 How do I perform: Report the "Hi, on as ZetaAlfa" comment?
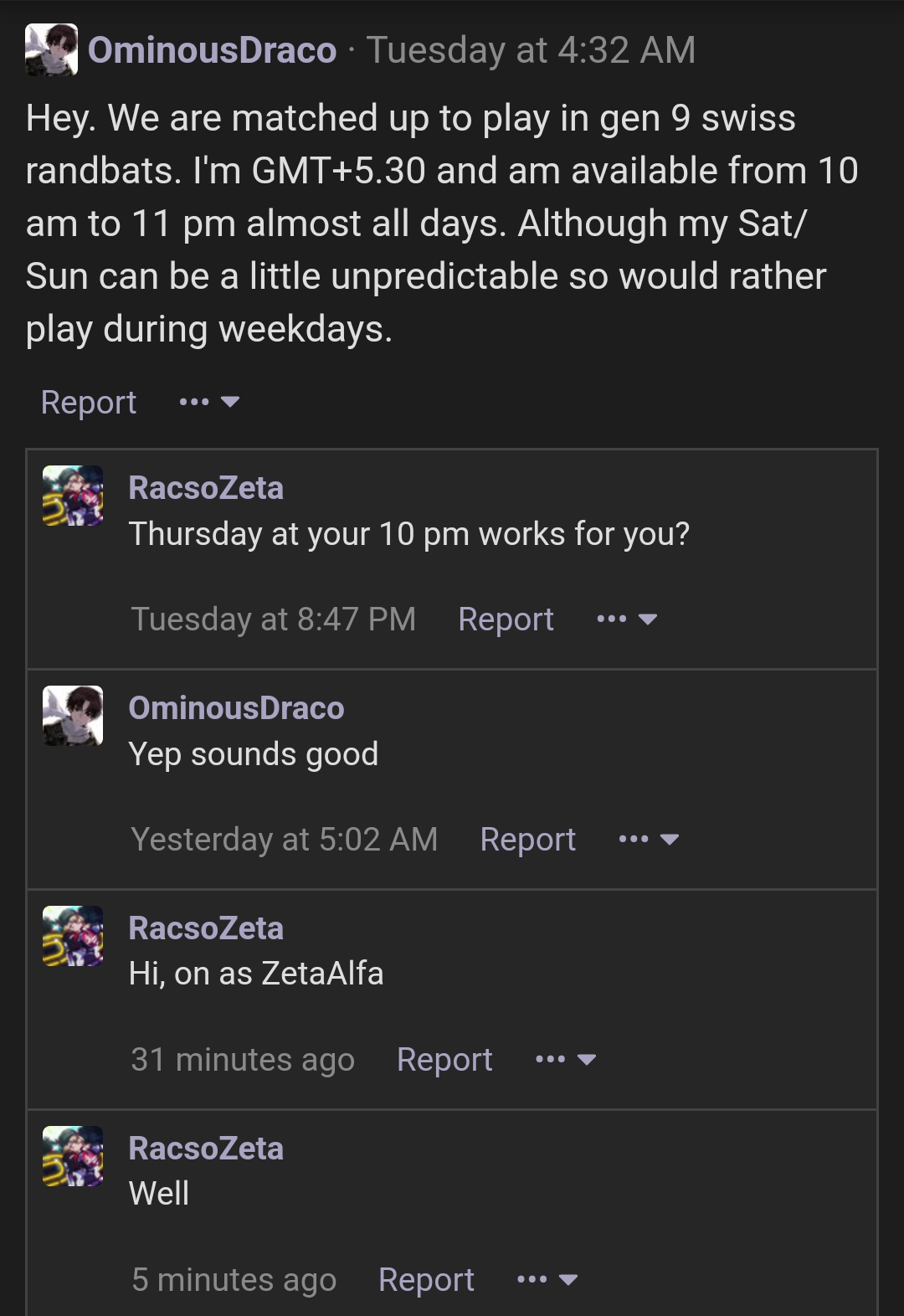pos(444,1060)
